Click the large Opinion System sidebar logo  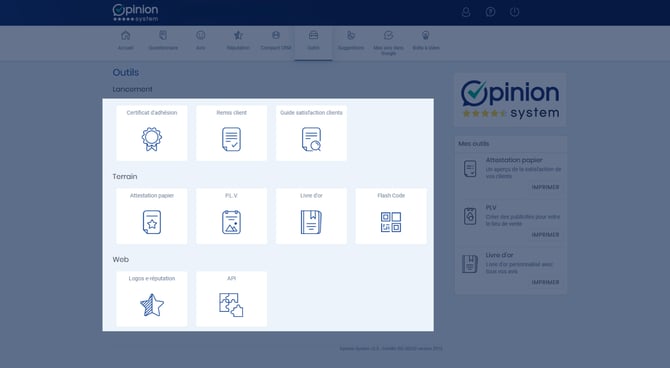[510, 100]
